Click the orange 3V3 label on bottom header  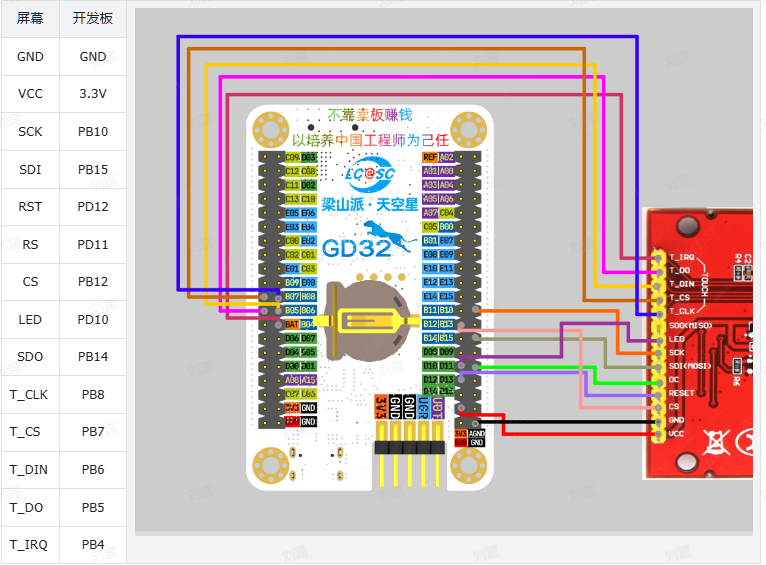click(381, 407)
